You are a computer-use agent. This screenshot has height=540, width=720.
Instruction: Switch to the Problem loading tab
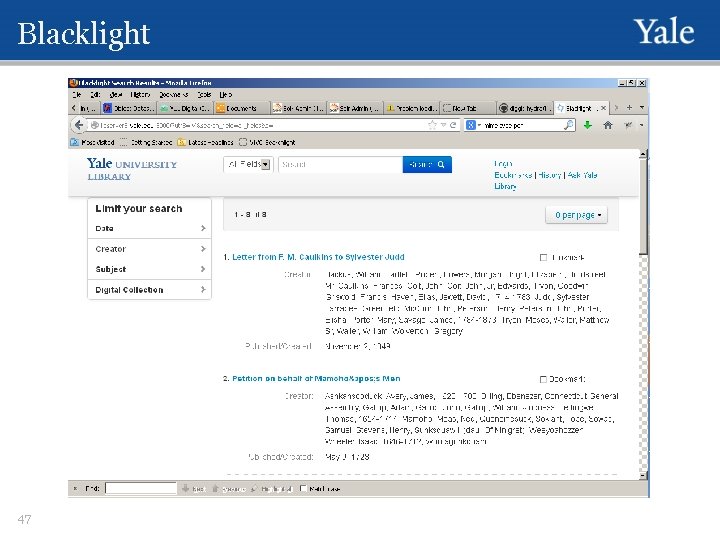point(411,108)
